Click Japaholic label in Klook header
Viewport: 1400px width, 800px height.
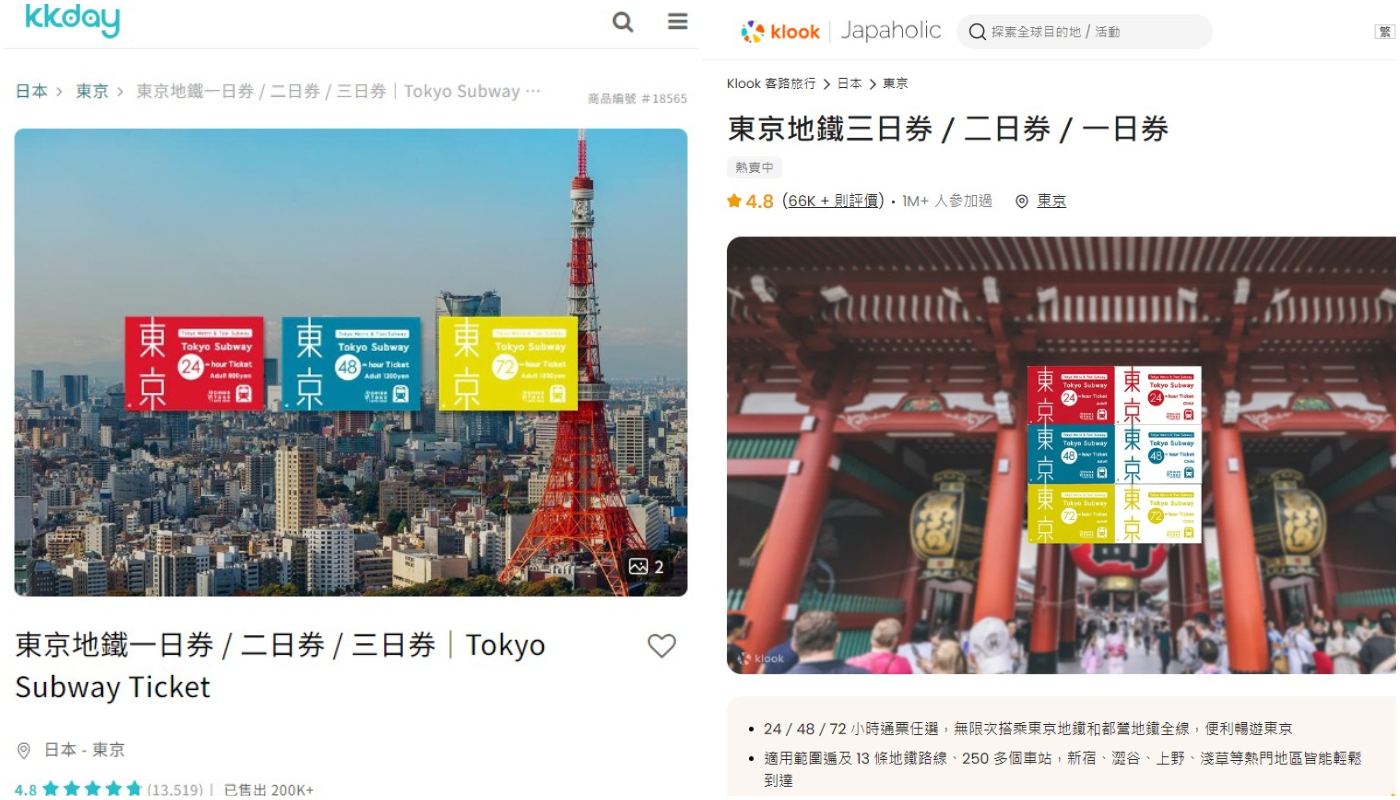coord(891,31)
